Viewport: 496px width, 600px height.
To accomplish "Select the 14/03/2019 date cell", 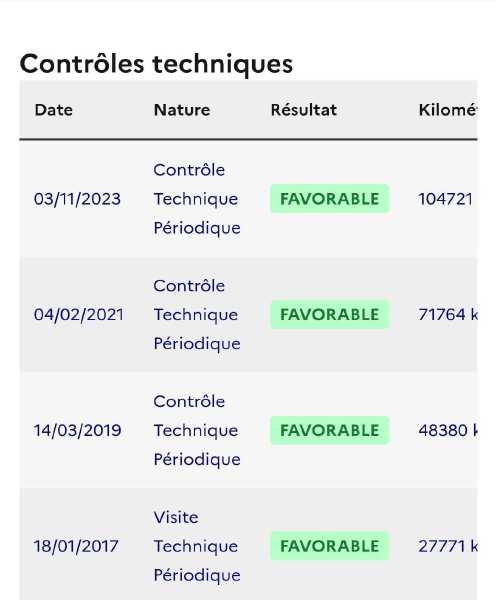I will coord(78,430).
